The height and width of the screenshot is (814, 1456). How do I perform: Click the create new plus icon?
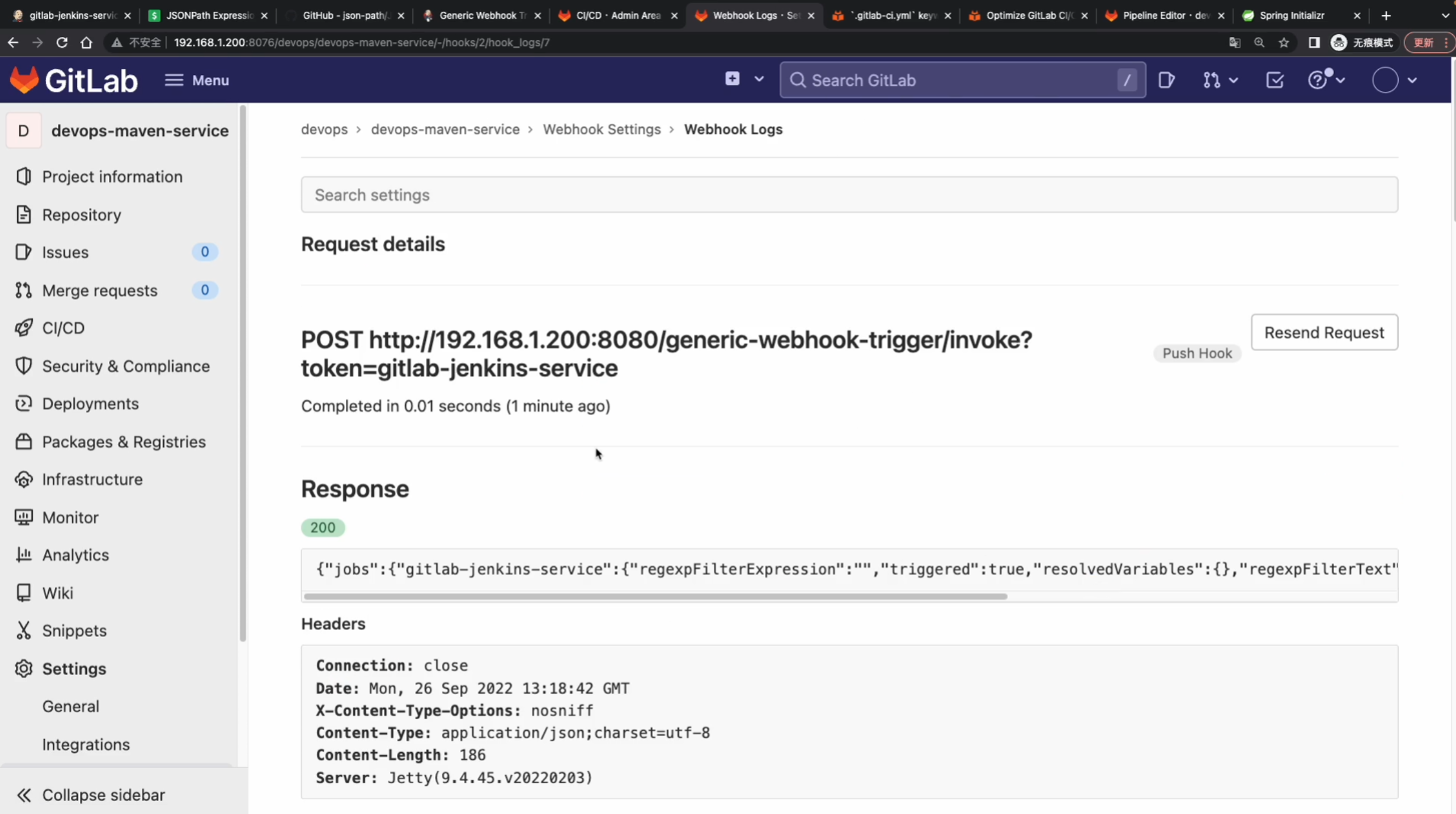tap(732, 79)
